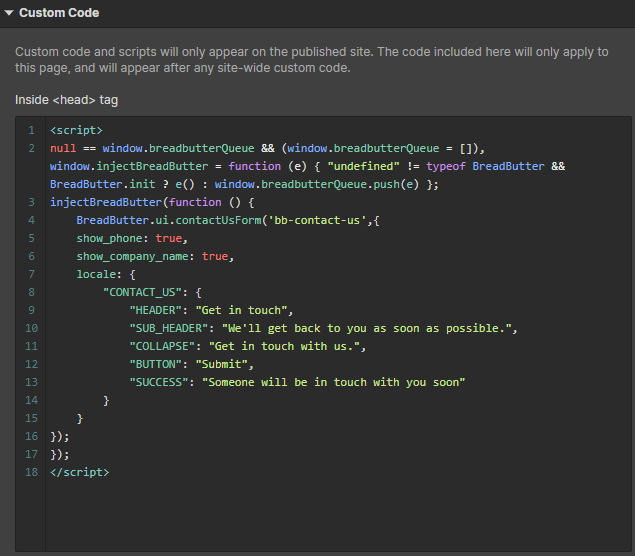Click the "HEADER": "Get in touch" line
Viewport: 635px width, 556px height.
point(211,311)
